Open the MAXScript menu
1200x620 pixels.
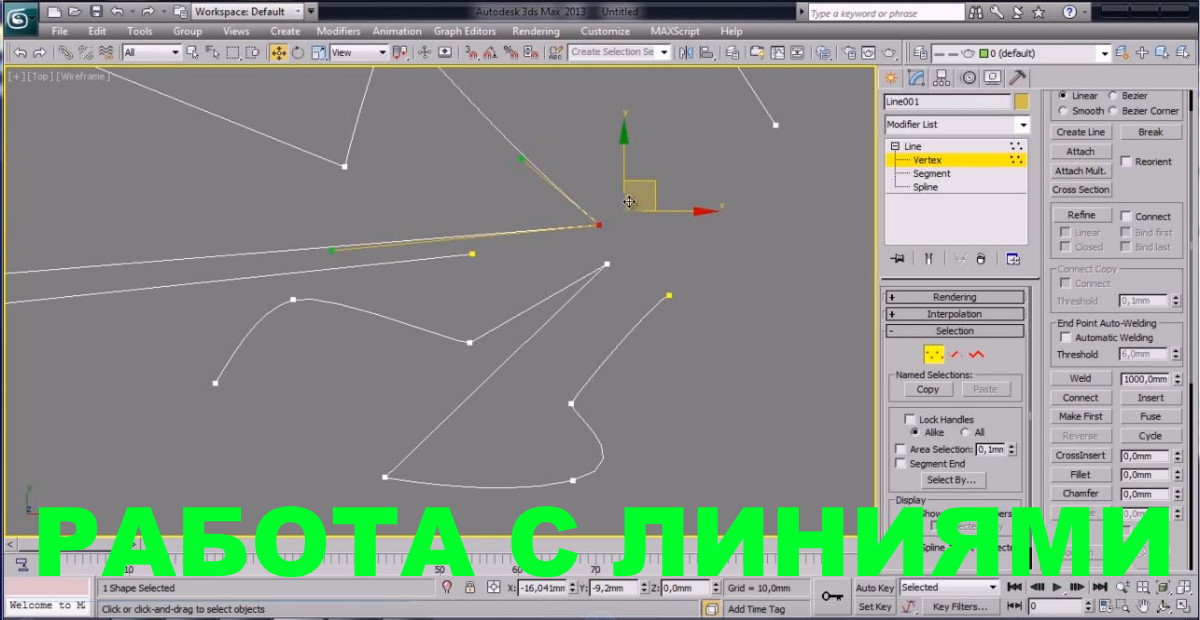coord(675,31)
